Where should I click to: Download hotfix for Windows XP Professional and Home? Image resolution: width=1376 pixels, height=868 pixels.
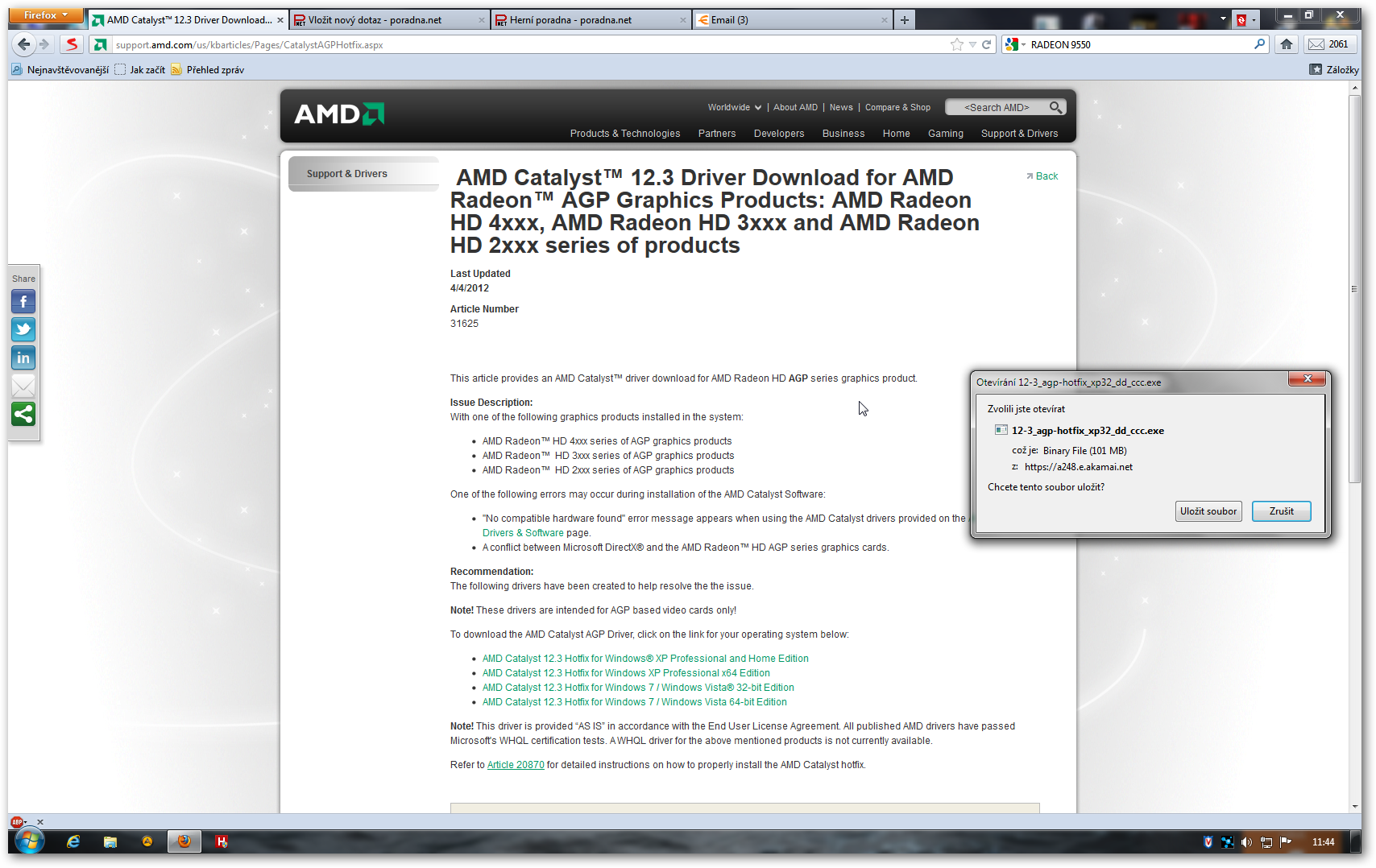tap(645, 659)
